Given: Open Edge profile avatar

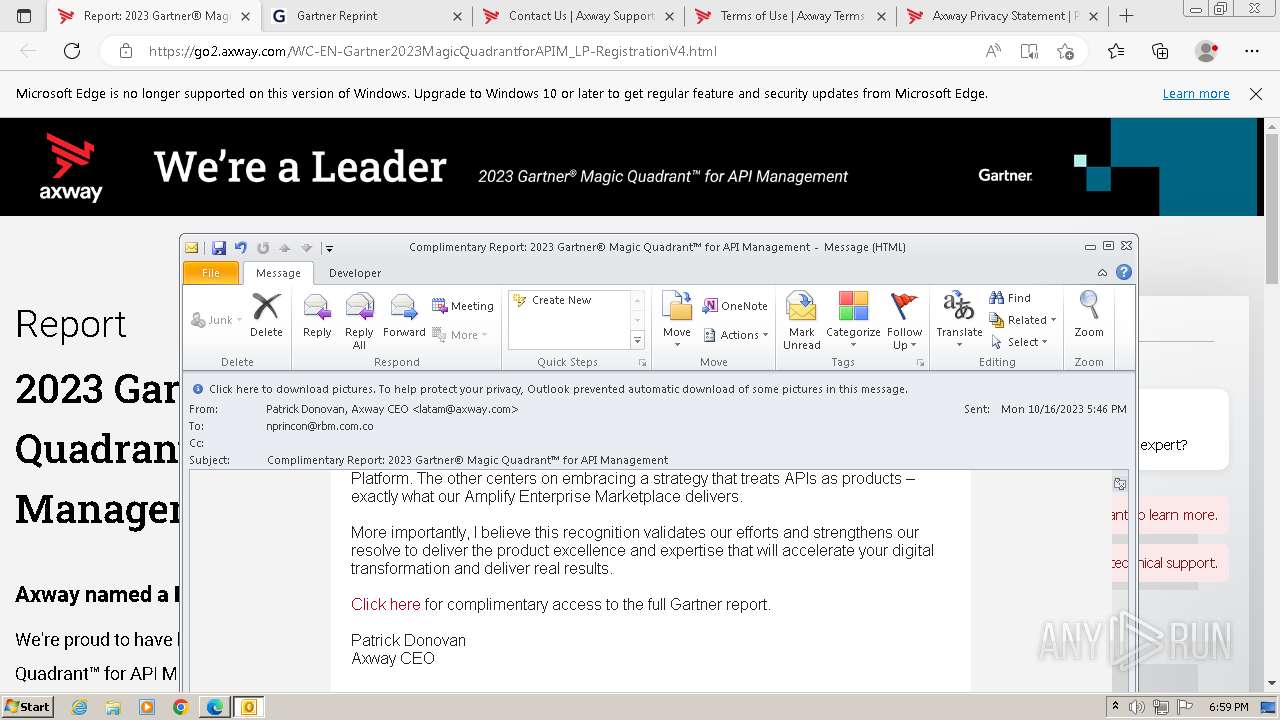Looking at the screenshot, I should pos(1207,51).
